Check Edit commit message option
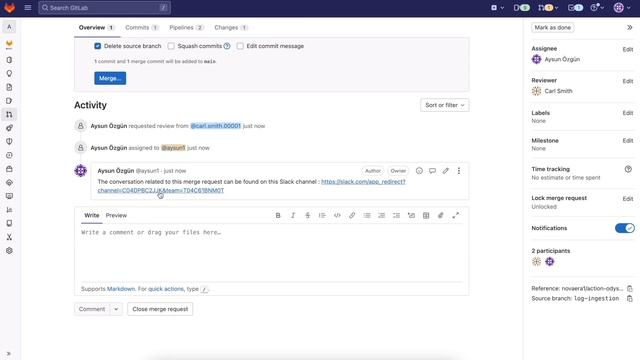 [x=240, y=46]
